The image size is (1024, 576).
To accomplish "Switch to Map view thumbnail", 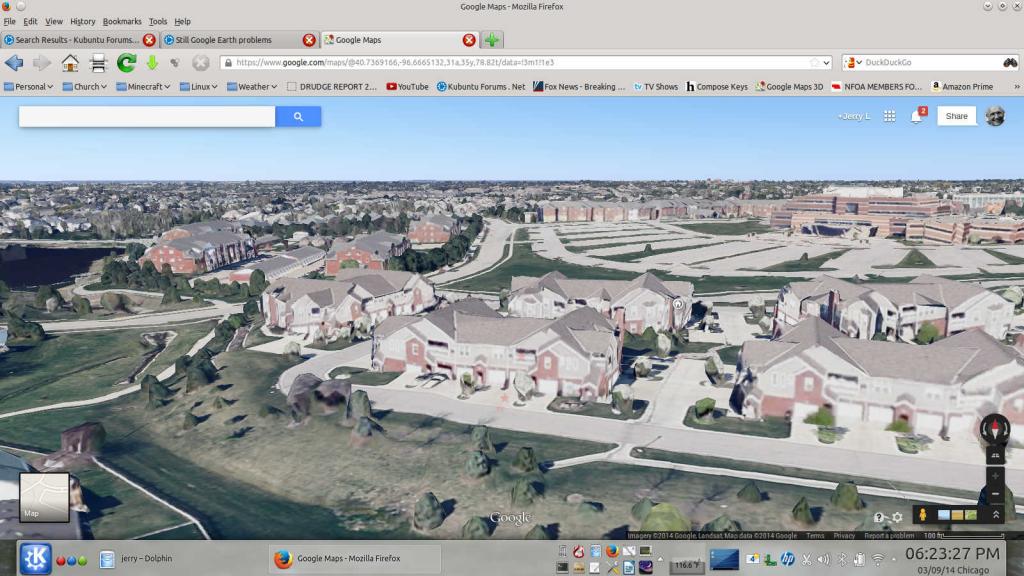I will [45, 497].
